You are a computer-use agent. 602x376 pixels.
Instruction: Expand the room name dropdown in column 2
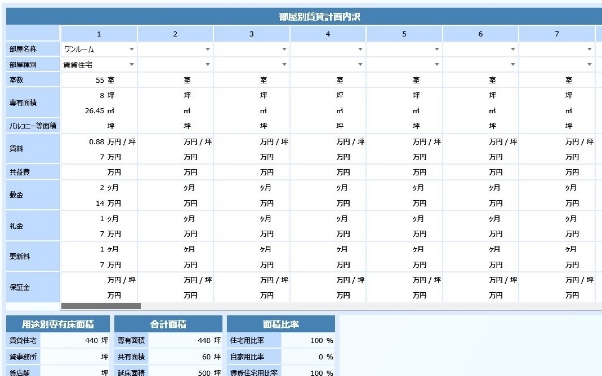(175, 49)
